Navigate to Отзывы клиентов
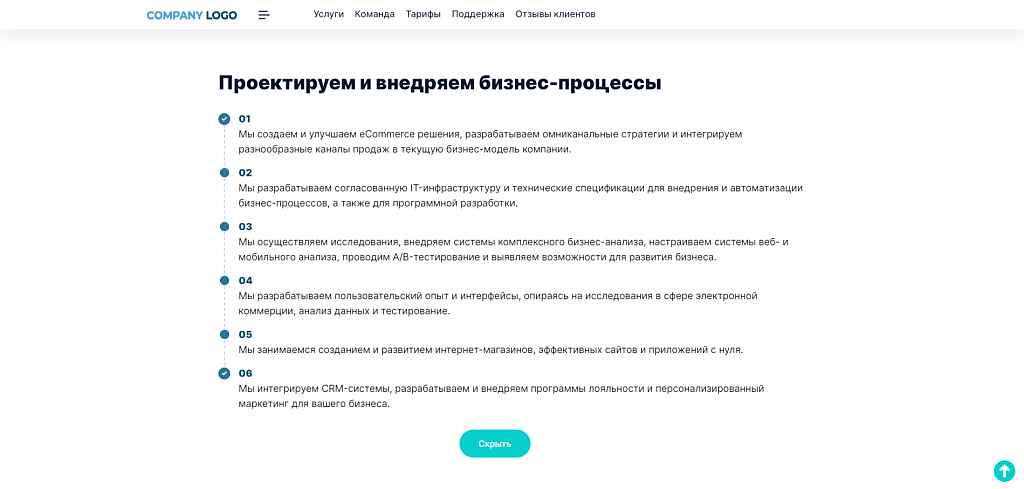The width and height of the screenshot is (1024, 489). (x=555, y=14)
